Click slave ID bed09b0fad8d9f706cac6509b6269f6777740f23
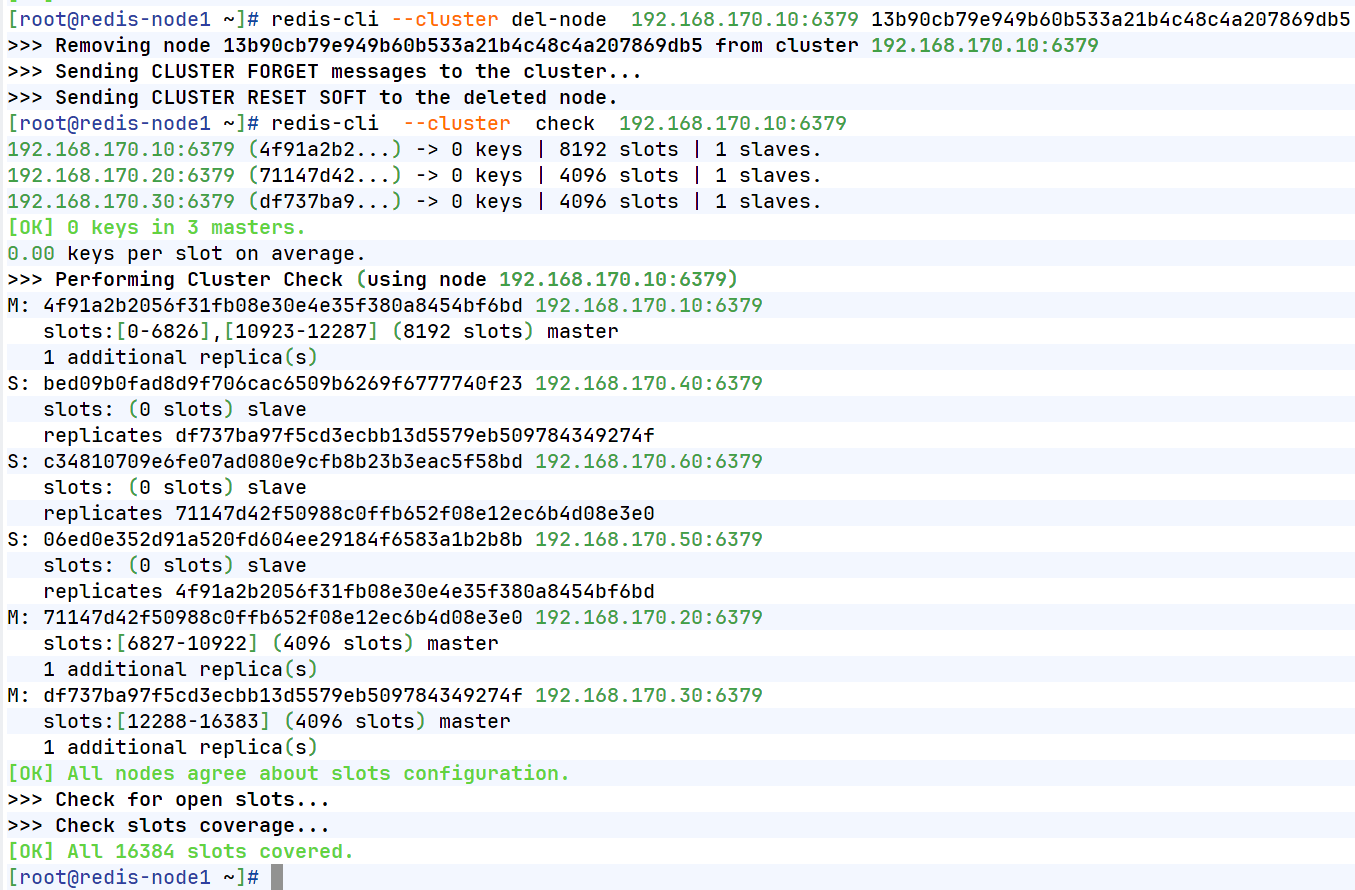 point(283,383)
